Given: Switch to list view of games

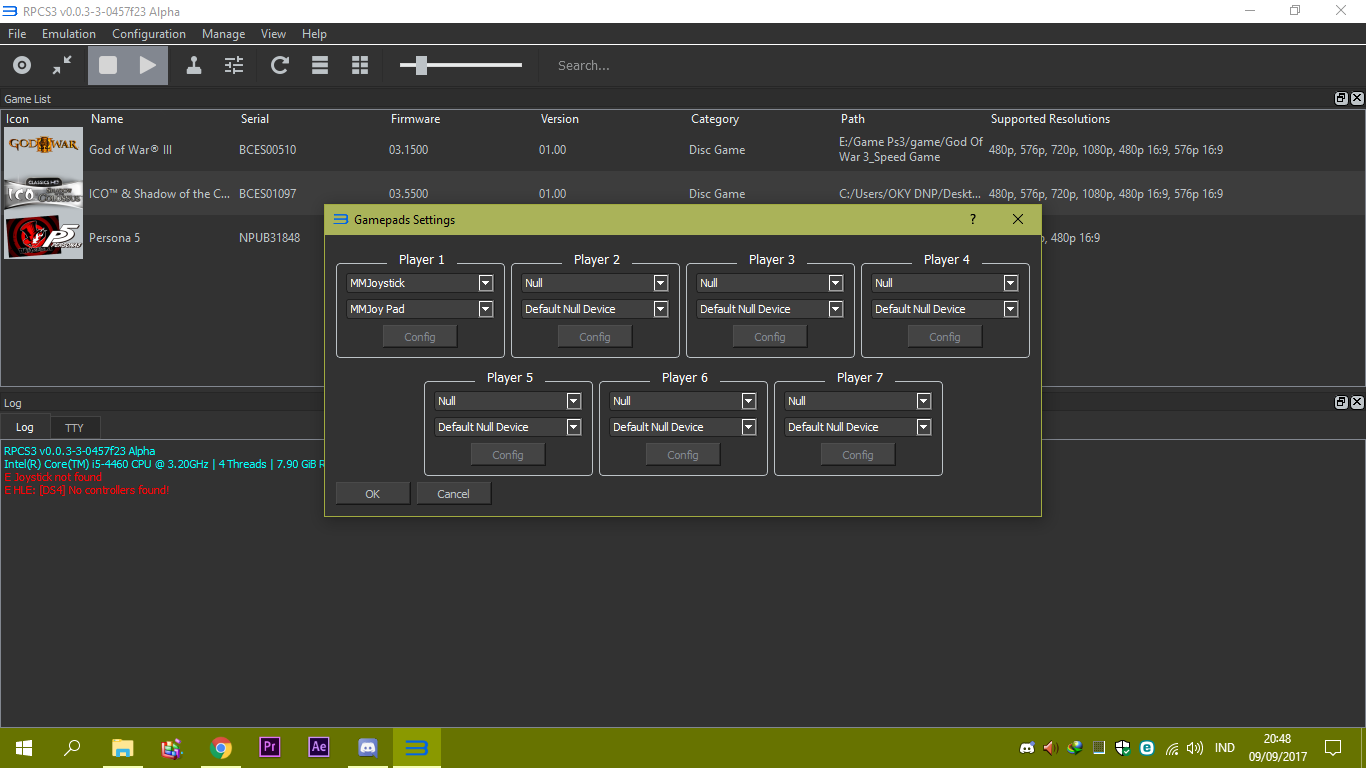Looking at the screenshot, I should pos(319,65).
